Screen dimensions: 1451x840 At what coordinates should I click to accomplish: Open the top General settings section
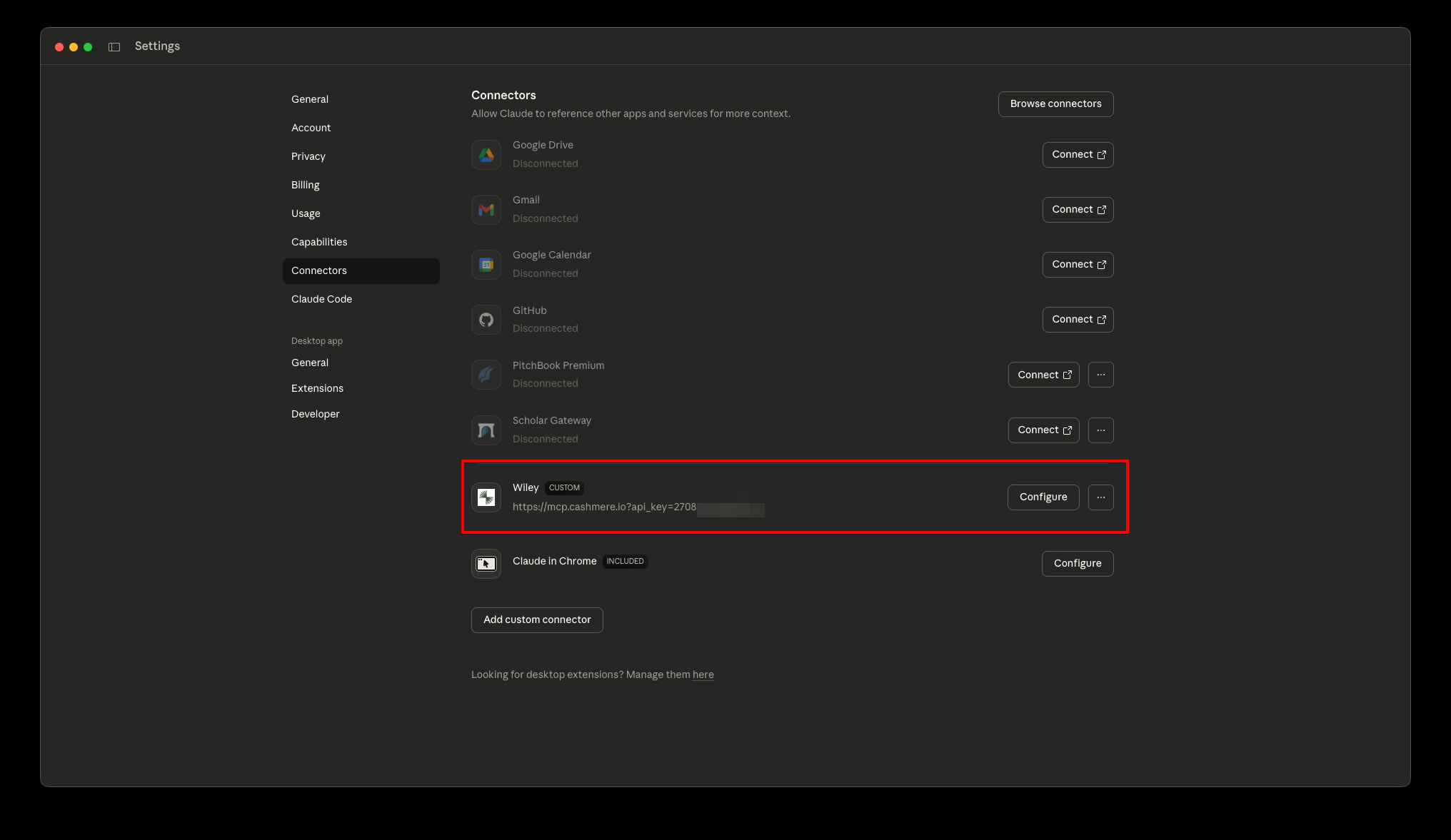coord(361,100)
